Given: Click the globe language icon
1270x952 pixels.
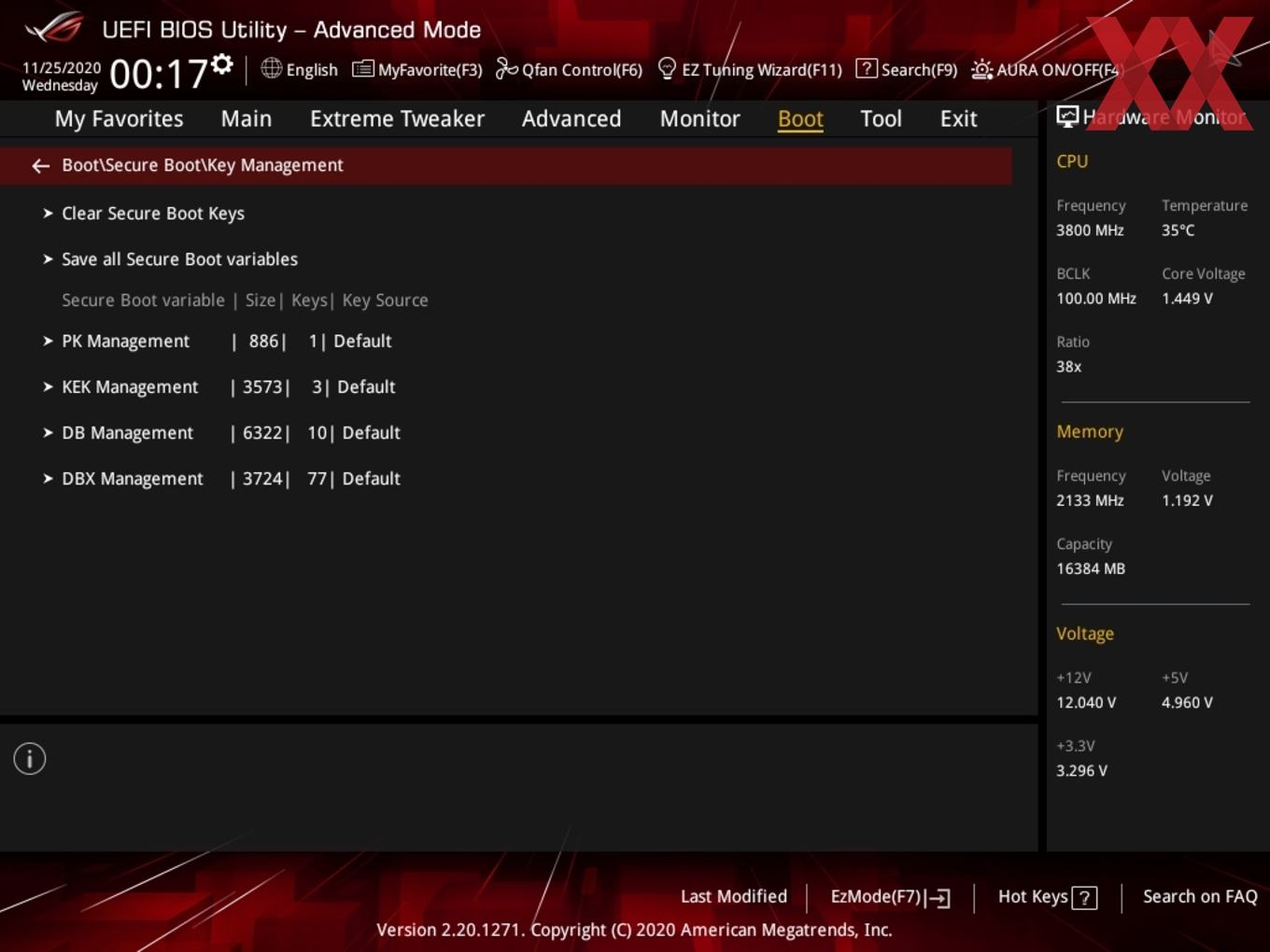Looking at the screenshot, I should (271, 68).
